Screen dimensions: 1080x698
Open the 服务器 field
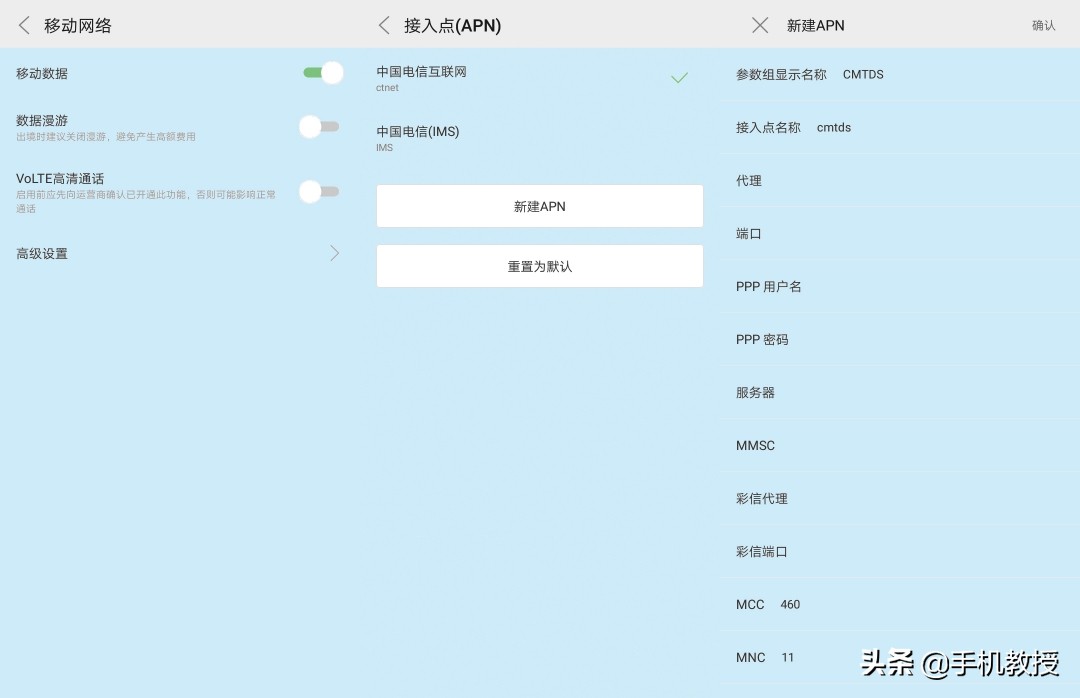(900, 393)
